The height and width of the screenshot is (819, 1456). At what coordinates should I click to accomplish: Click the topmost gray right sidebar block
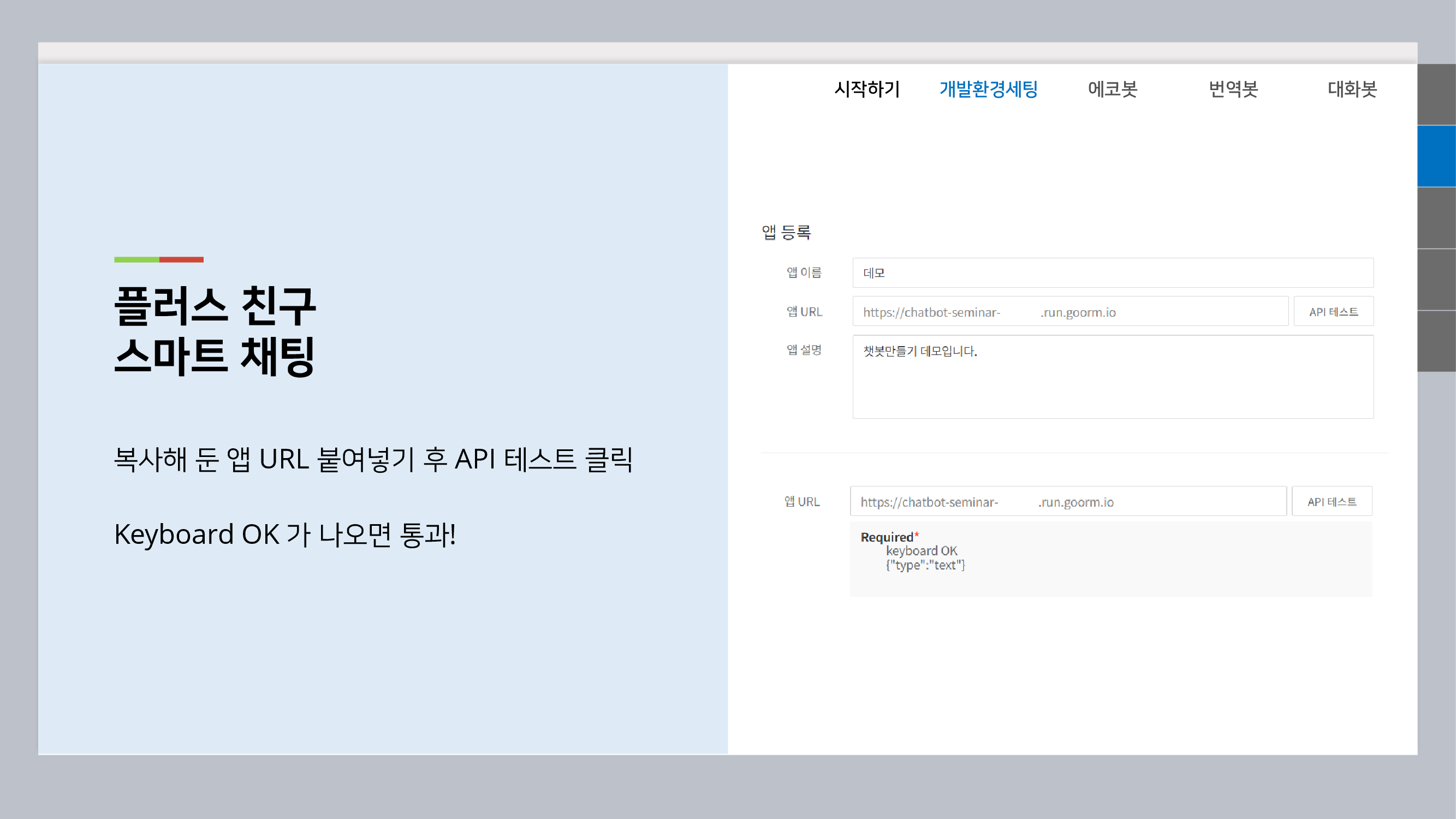(x=1436, y=94)
